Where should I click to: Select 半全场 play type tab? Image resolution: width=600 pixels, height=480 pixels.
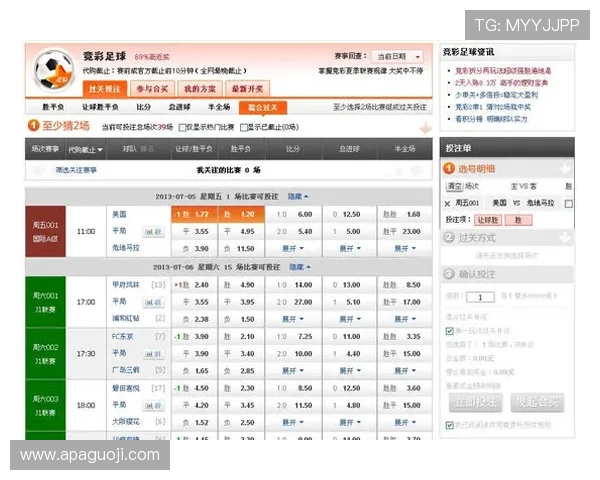tap(219, 107)
